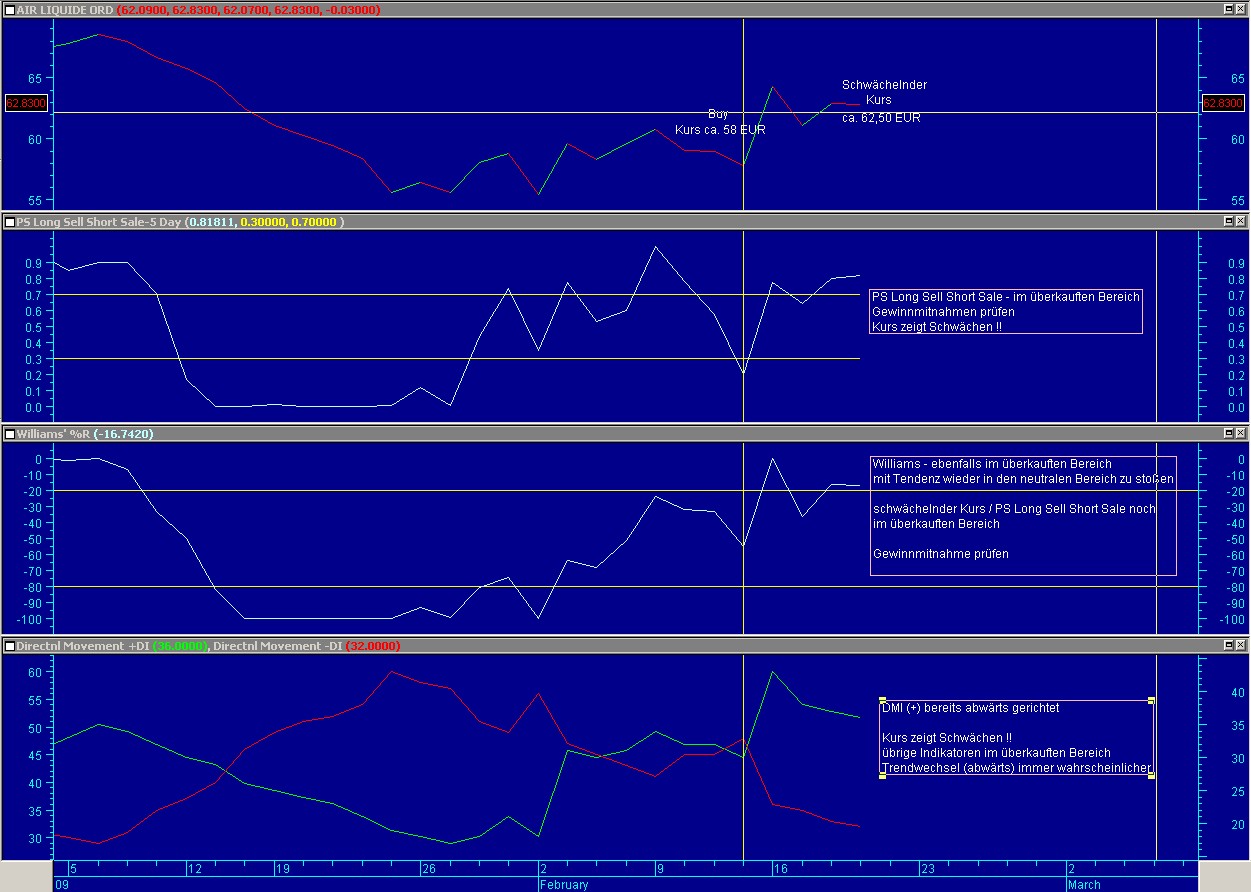Maximize the PS Long Sell Short Sale pane

[x=1229, y=221]
